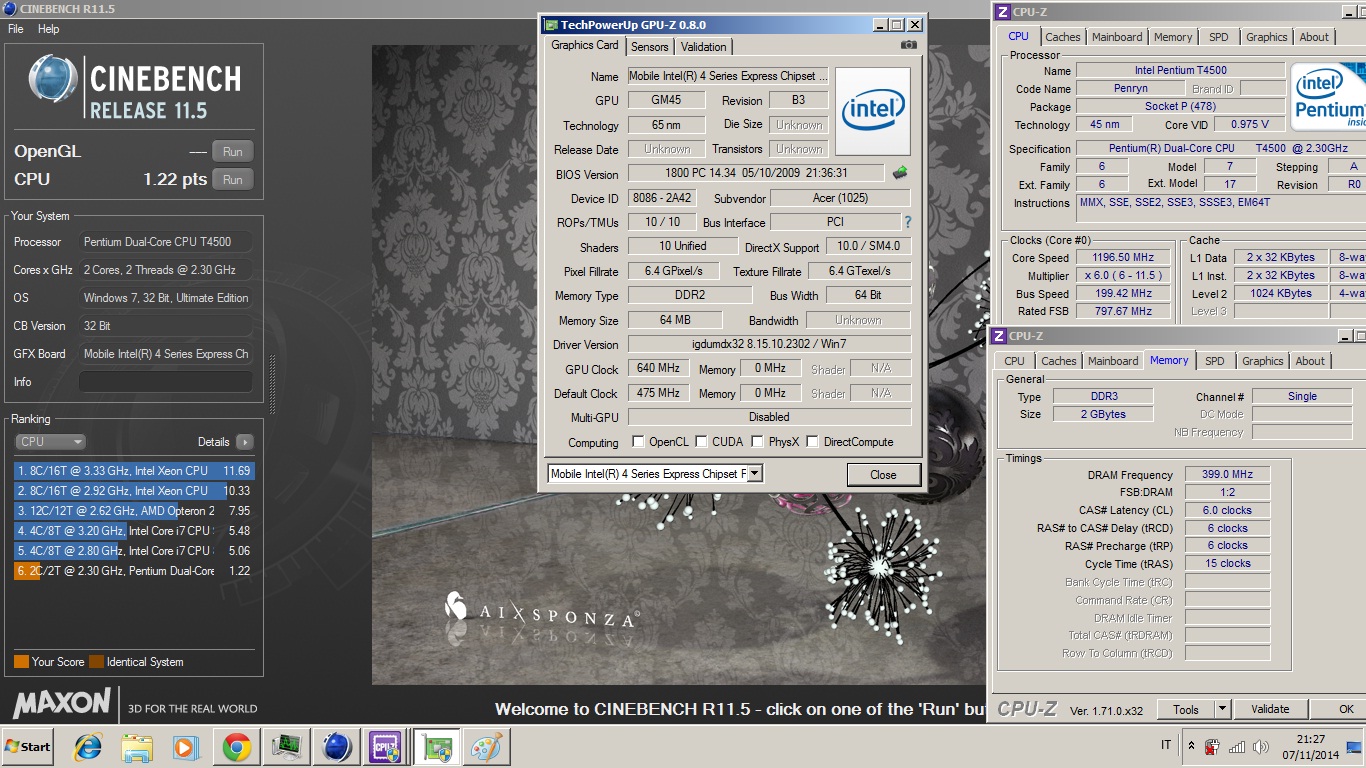Click the GPU-Z screenshot camera icon

908,46
